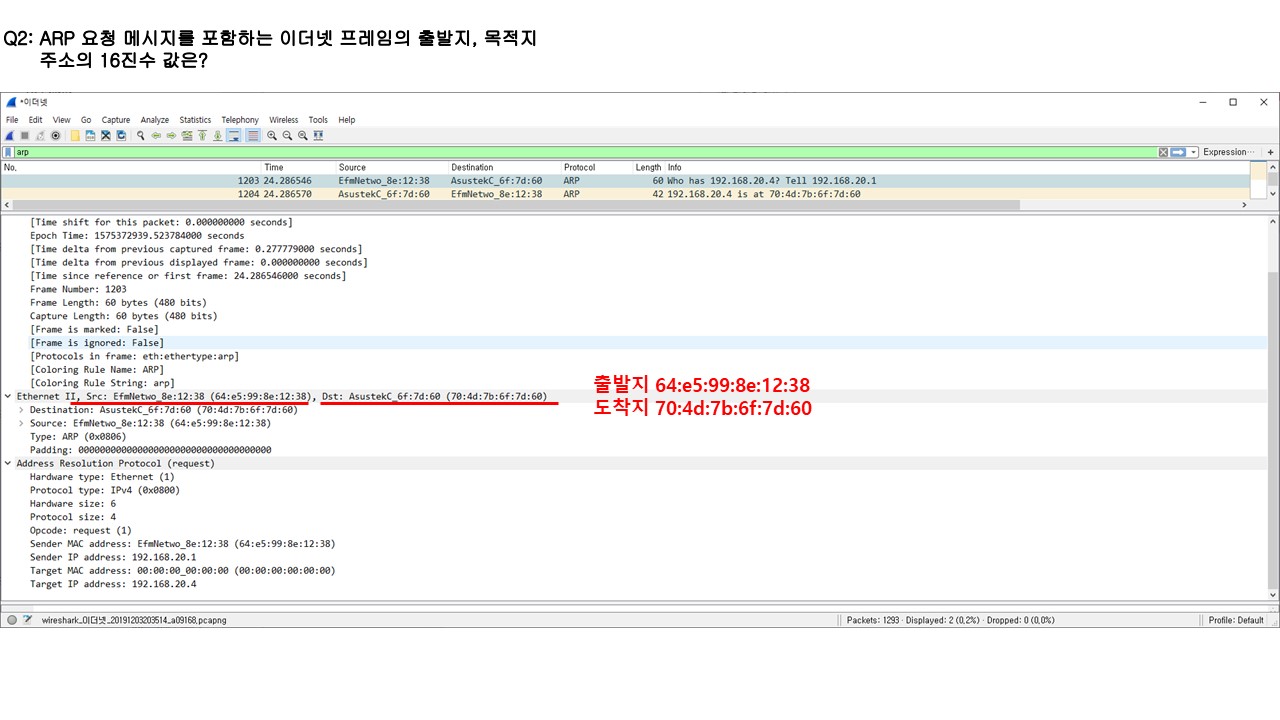Screen dimensions: 1280x720
Task: Select Sender IP address 192.168.20.1 line
Action: tap(113, 558)
